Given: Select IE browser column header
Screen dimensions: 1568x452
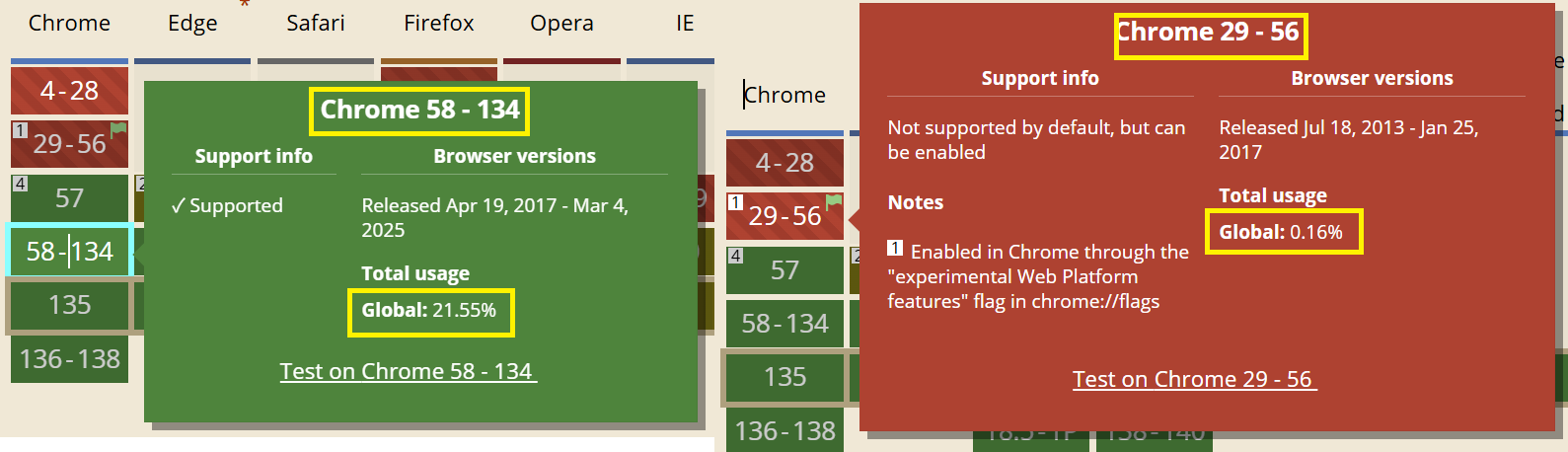Looking at the screenshot, I should (x=685, y=23).
